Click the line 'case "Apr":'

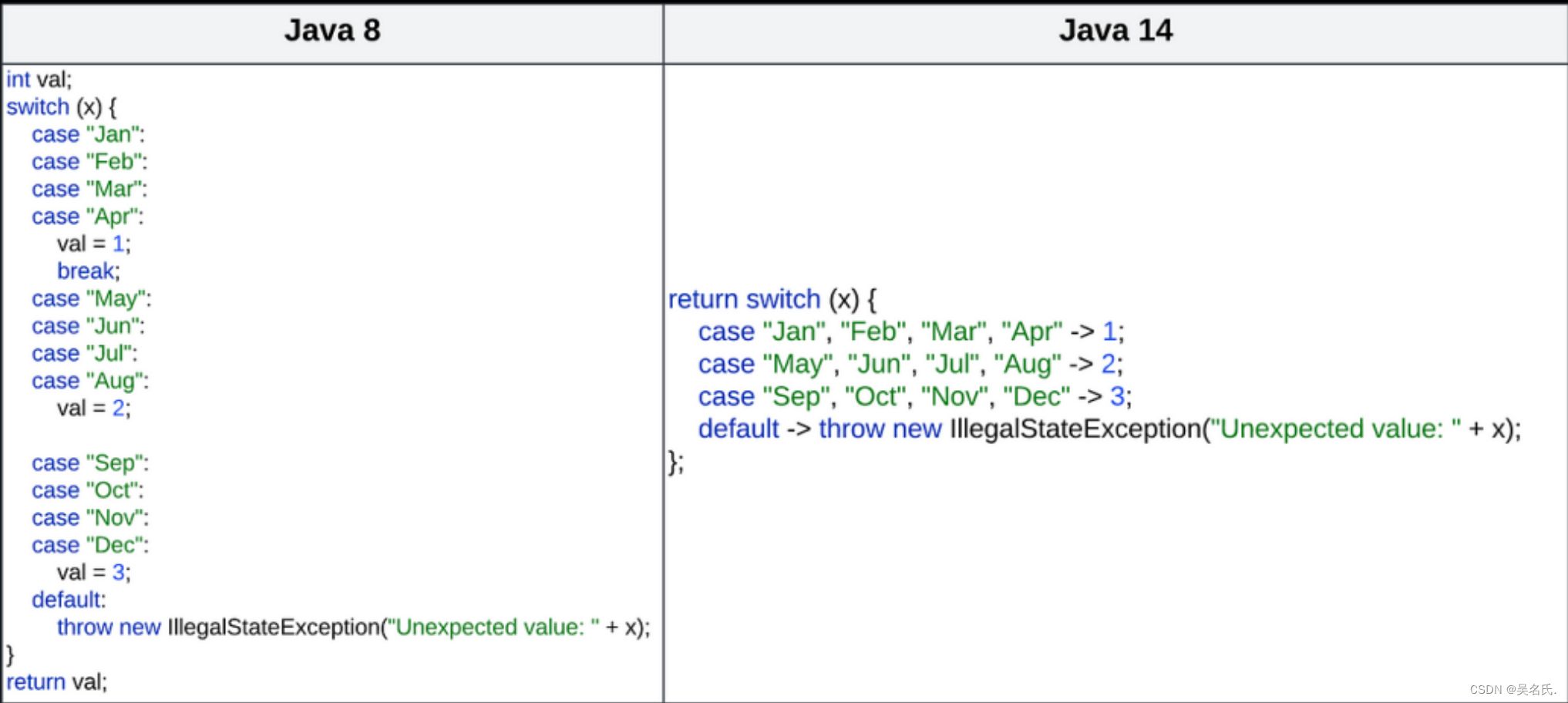[87, 217]
